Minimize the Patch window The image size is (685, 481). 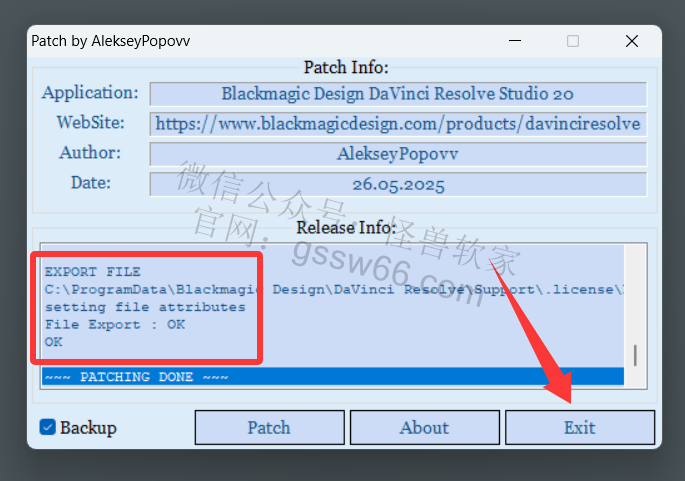click(515, 41)
